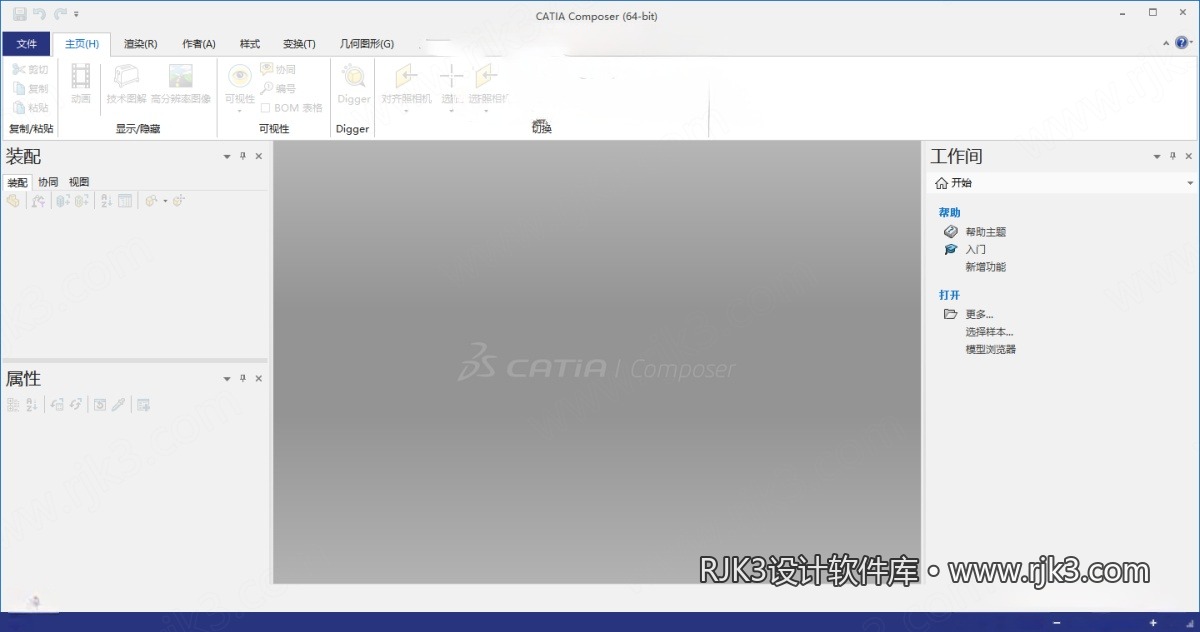The height and width of the screenshot is (632, 1200).
Task: Open the 帮助主题 link
Action: pyautogui.click(x=985, y=232)
